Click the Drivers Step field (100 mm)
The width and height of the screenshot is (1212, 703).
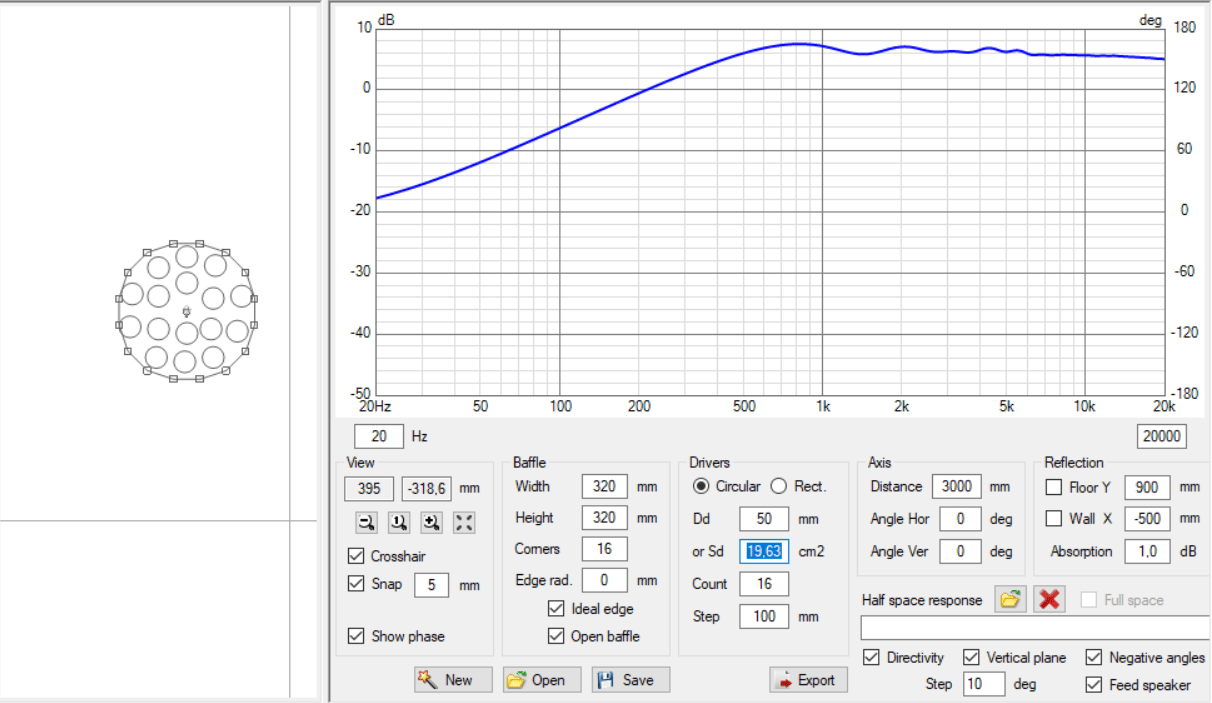point(764,617)
